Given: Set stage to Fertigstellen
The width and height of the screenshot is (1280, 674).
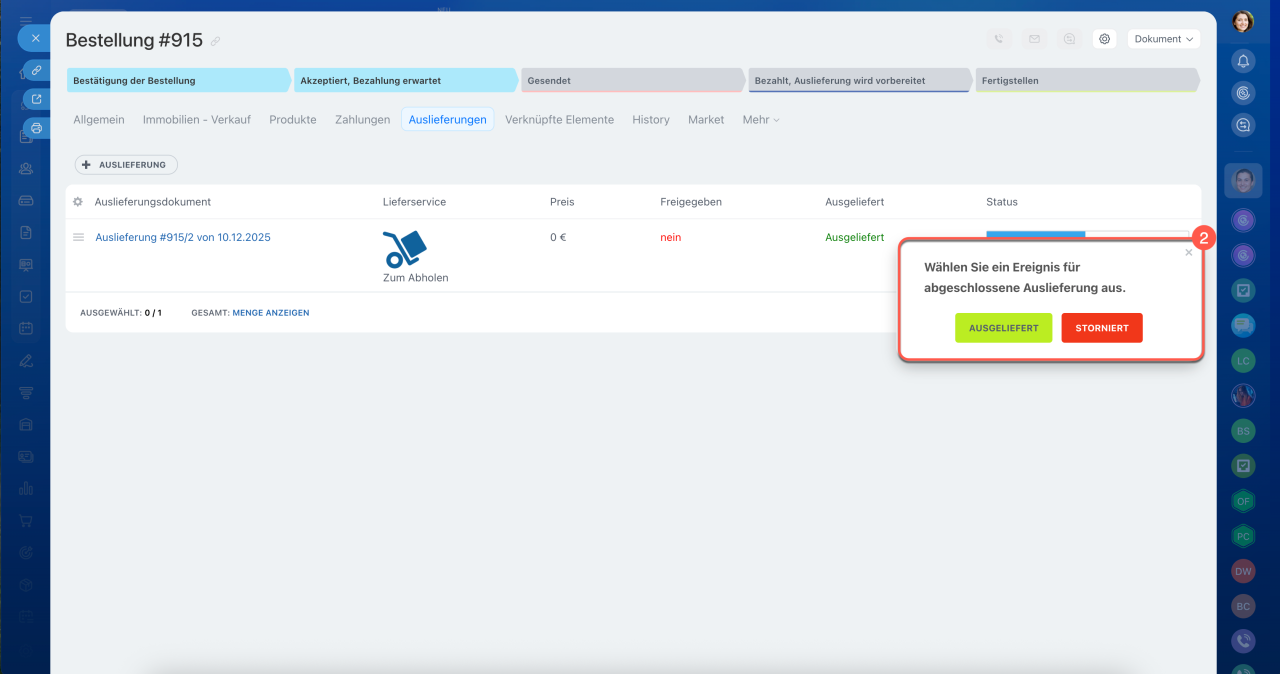Looking at the screenshot, I should [x=1085, y=80].
